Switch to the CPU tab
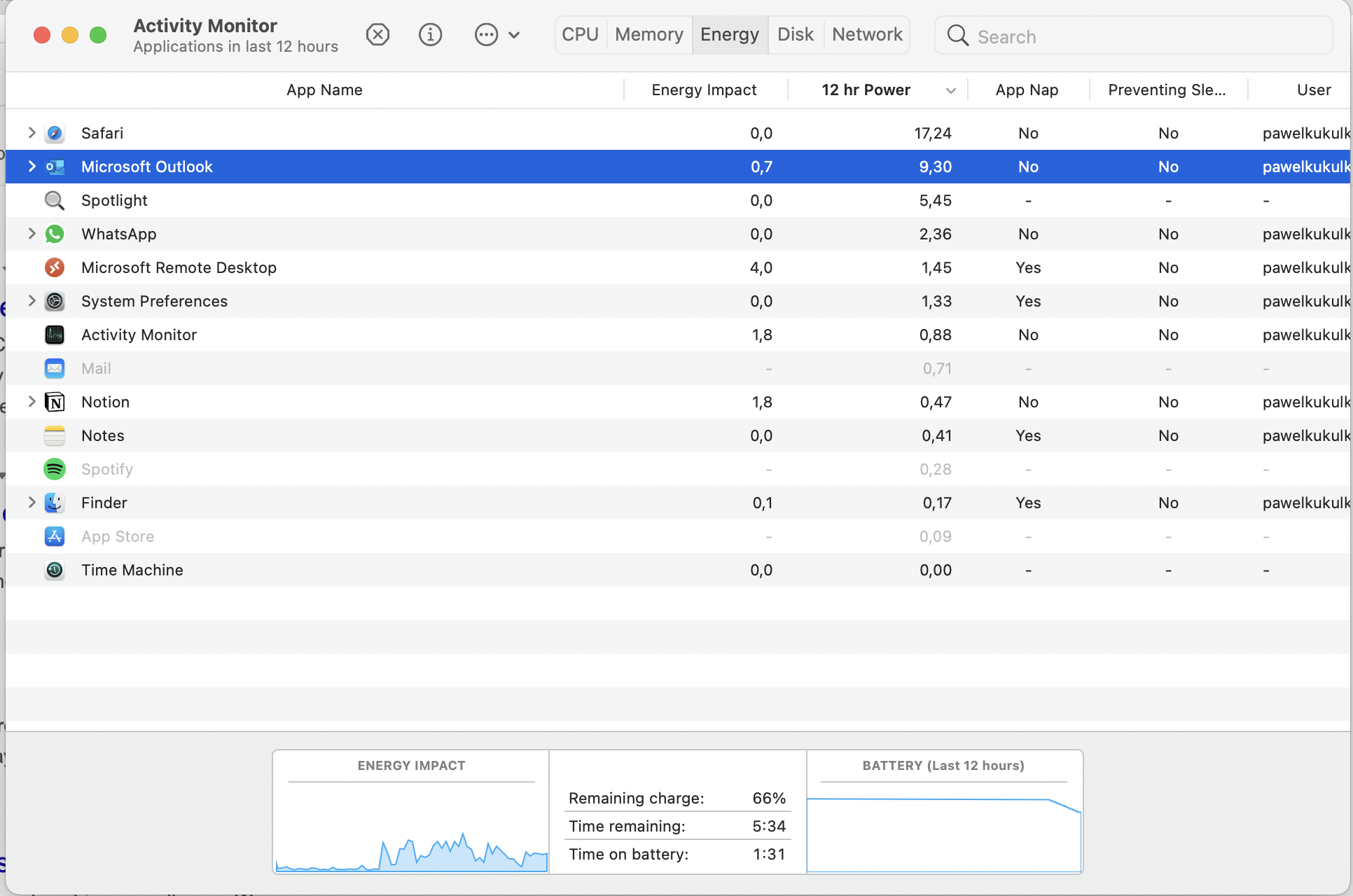 click(x=580, y=34)
